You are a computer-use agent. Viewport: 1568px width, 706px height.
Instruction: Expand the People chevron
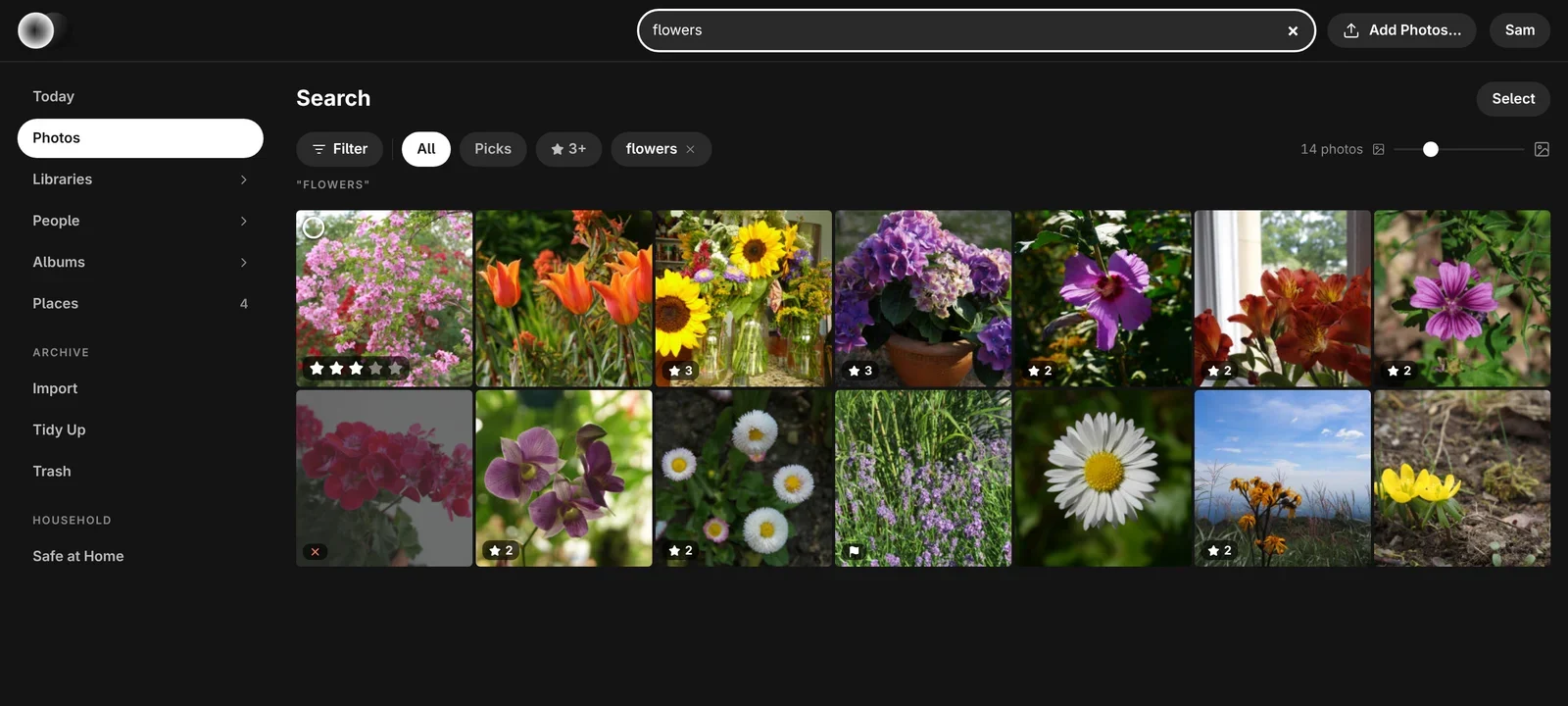coord(244,221)
